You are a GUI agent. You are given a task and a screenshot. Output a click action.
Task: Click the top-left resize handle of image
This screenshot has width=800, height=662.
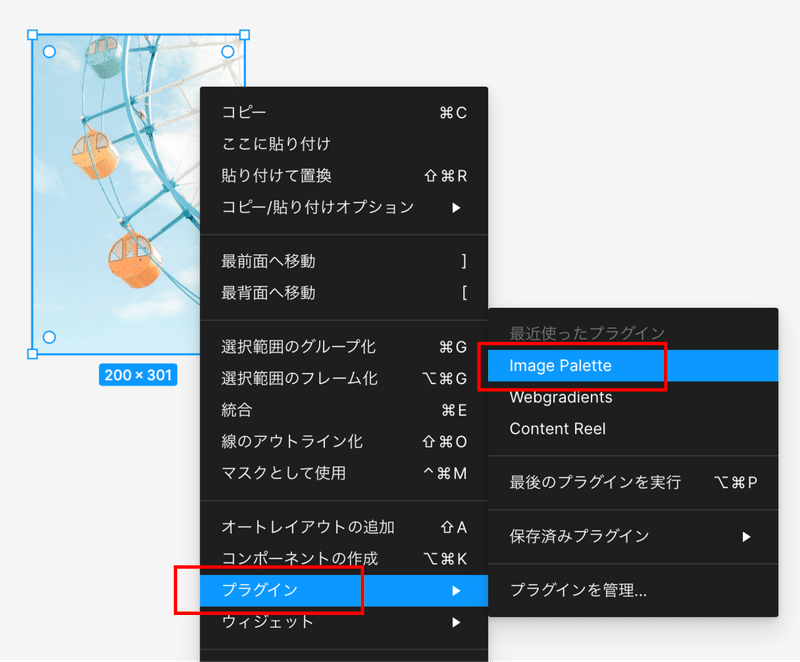click(33, 35)
